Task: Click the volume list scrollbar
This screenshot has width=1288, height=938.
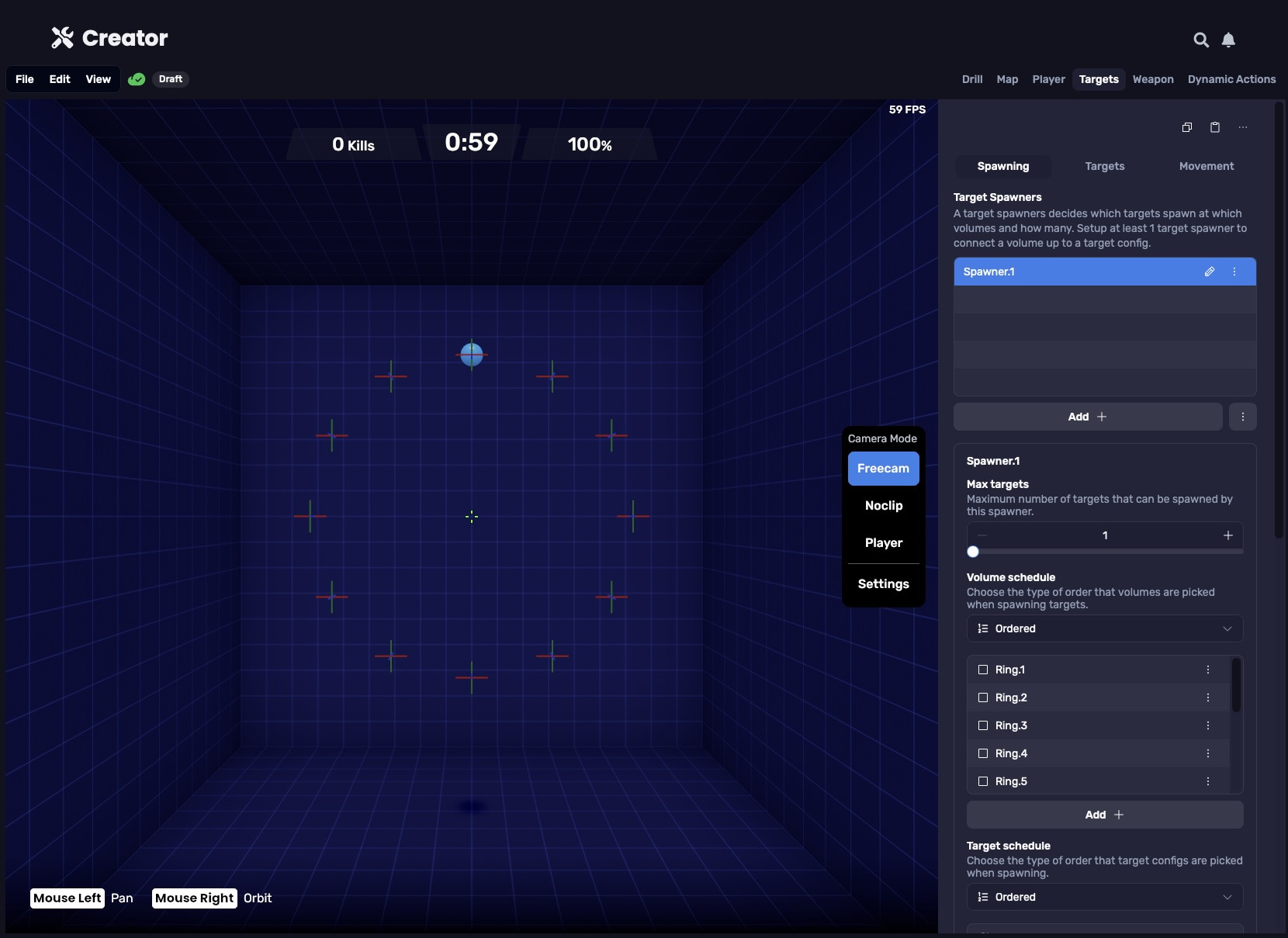Action: click(1236, 685)
